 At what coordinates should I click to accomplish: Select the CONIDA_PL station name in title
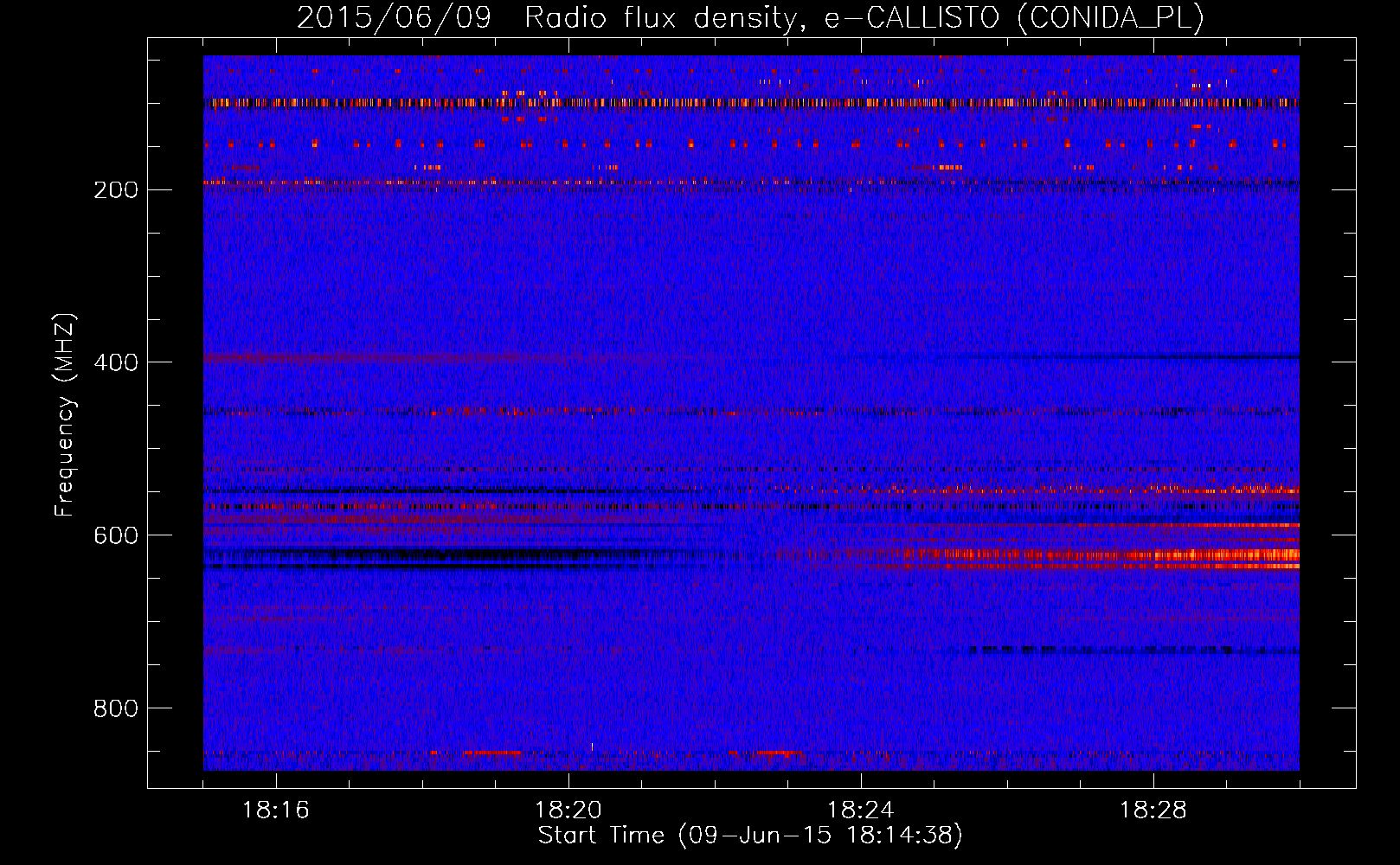click(x=1110, y=17)
